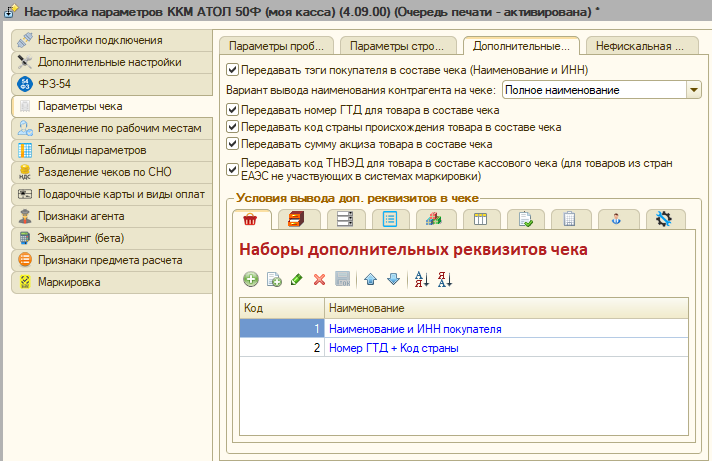This screenshot has height=461, width=712.
Task: Edit the selected set with the green pencil
Action: point(297,279)
